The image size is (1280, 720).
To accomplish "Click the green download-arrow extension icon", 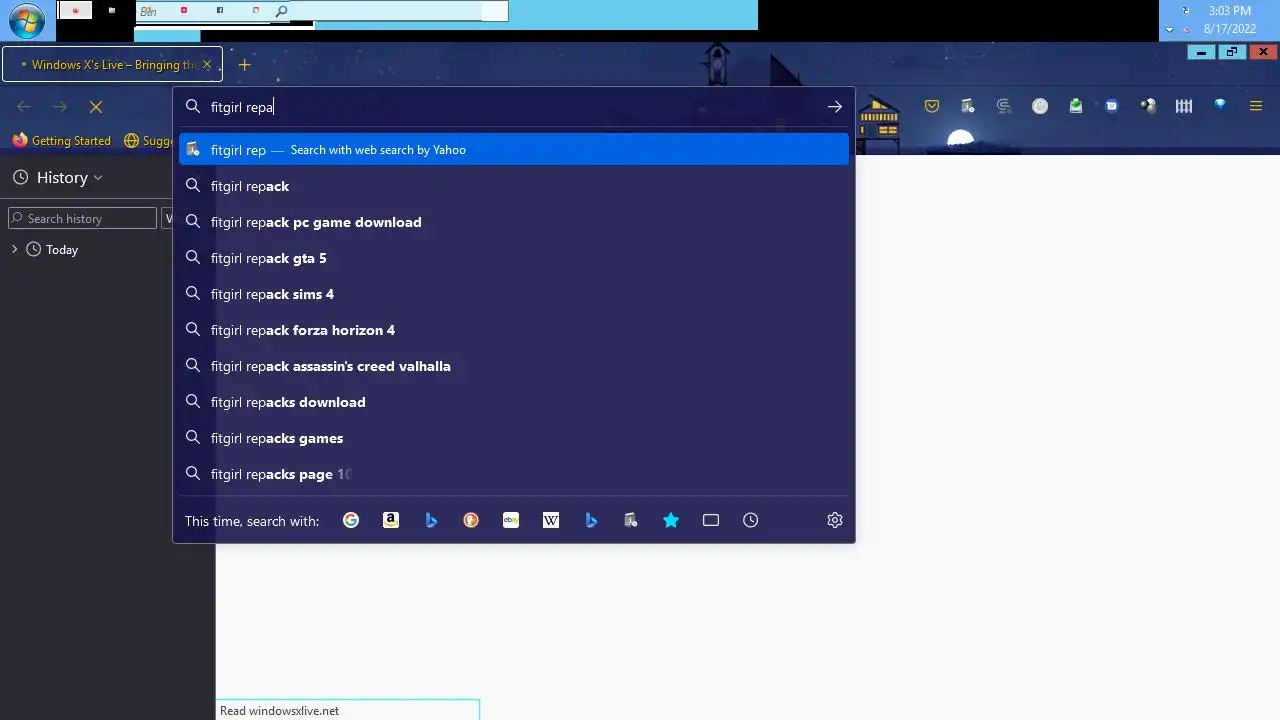I will tap(1076, 106).
